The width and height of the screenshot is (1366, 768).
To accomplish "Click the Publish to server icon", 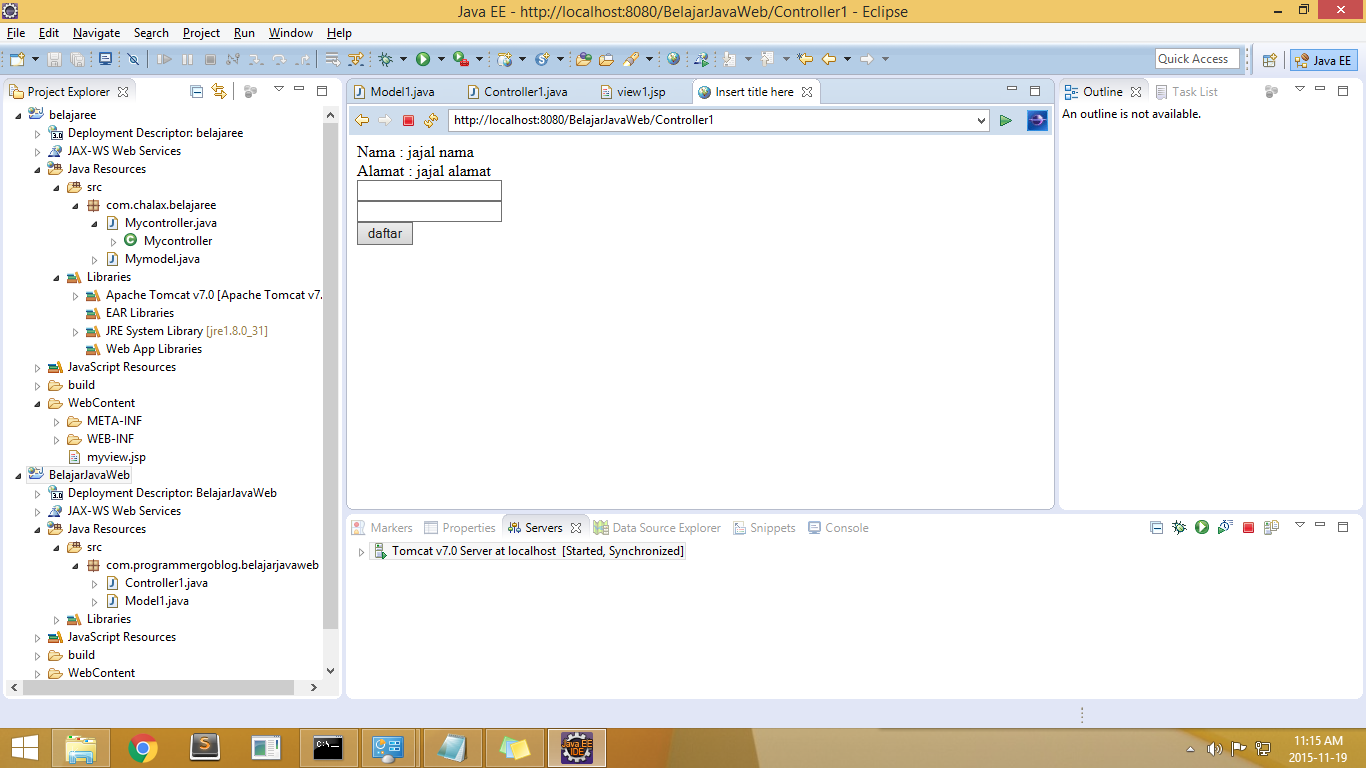I will click(1271, 527).
